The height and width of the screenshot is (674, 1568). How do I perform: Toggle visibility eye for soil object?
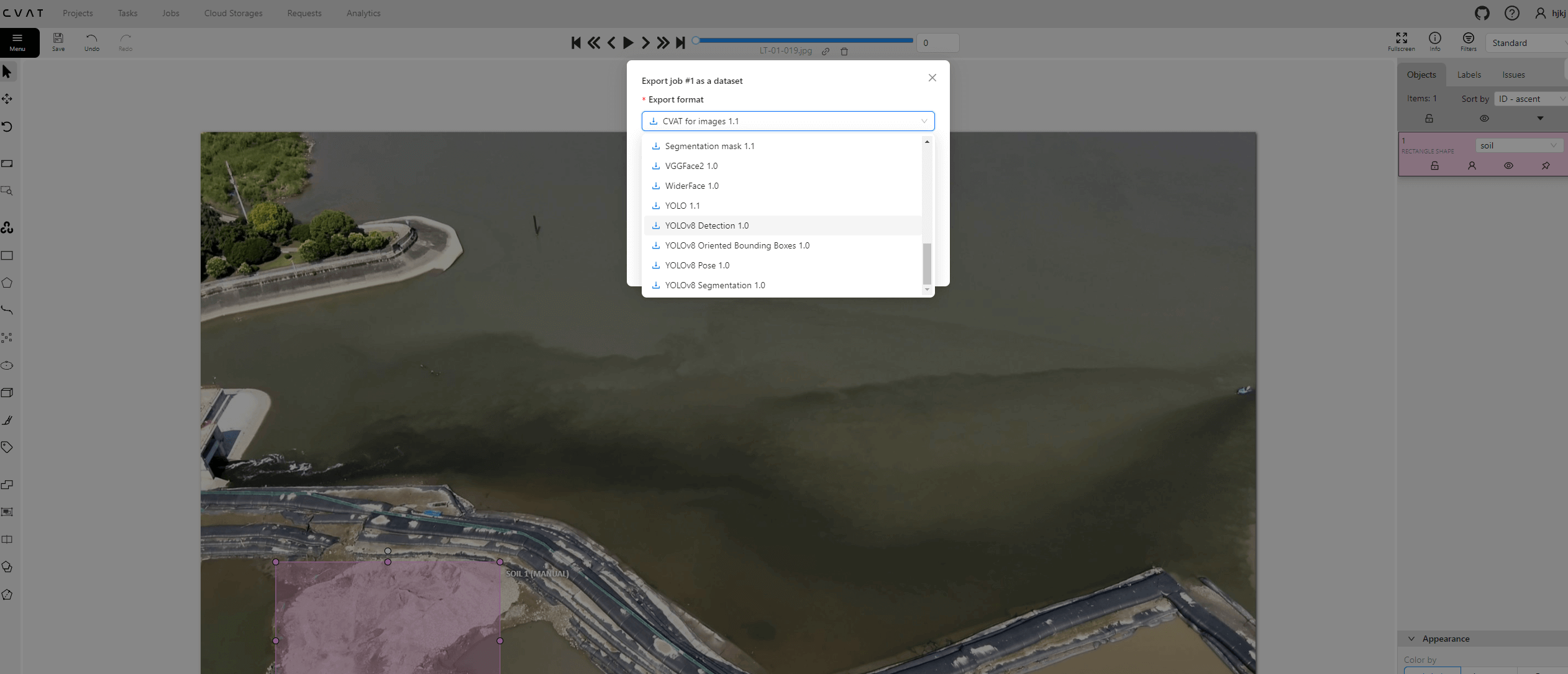click(1508, 166)
